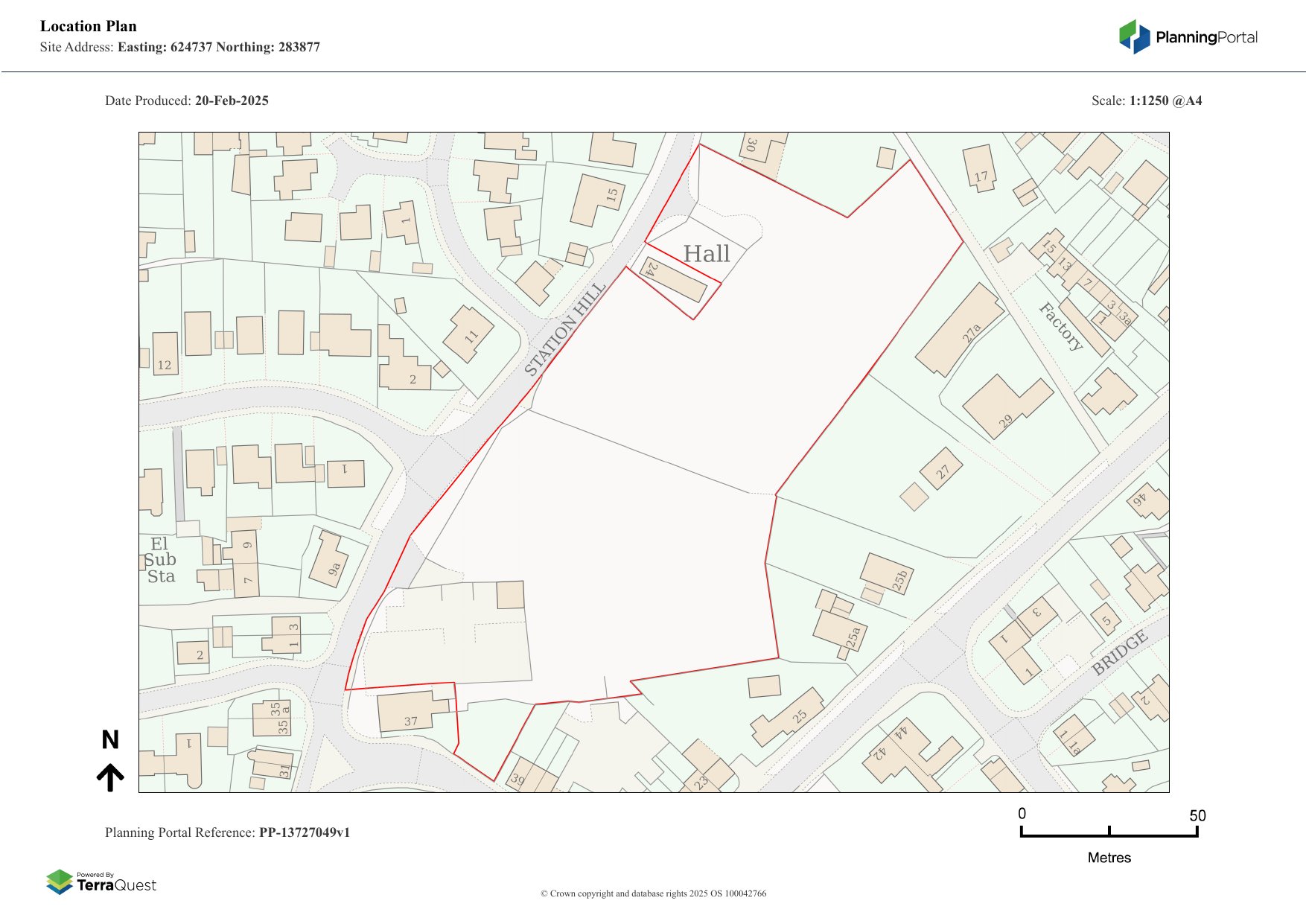Click the Location Plan title
The width and height of the screenshot is (1306, 924).
tap(89, 26)
